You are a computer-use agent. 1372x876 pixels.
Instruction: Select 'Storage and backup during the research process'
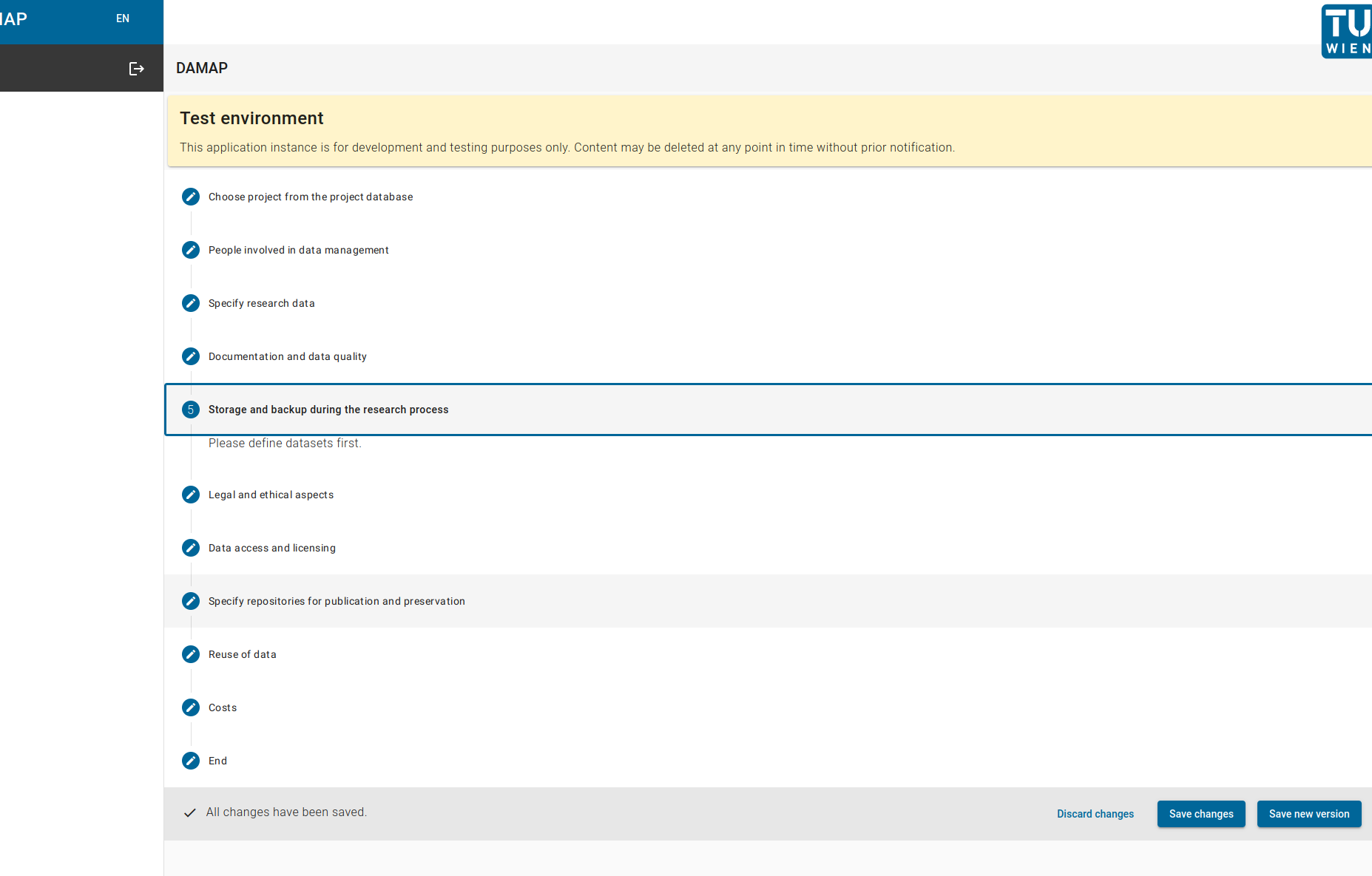click(328, 410)
